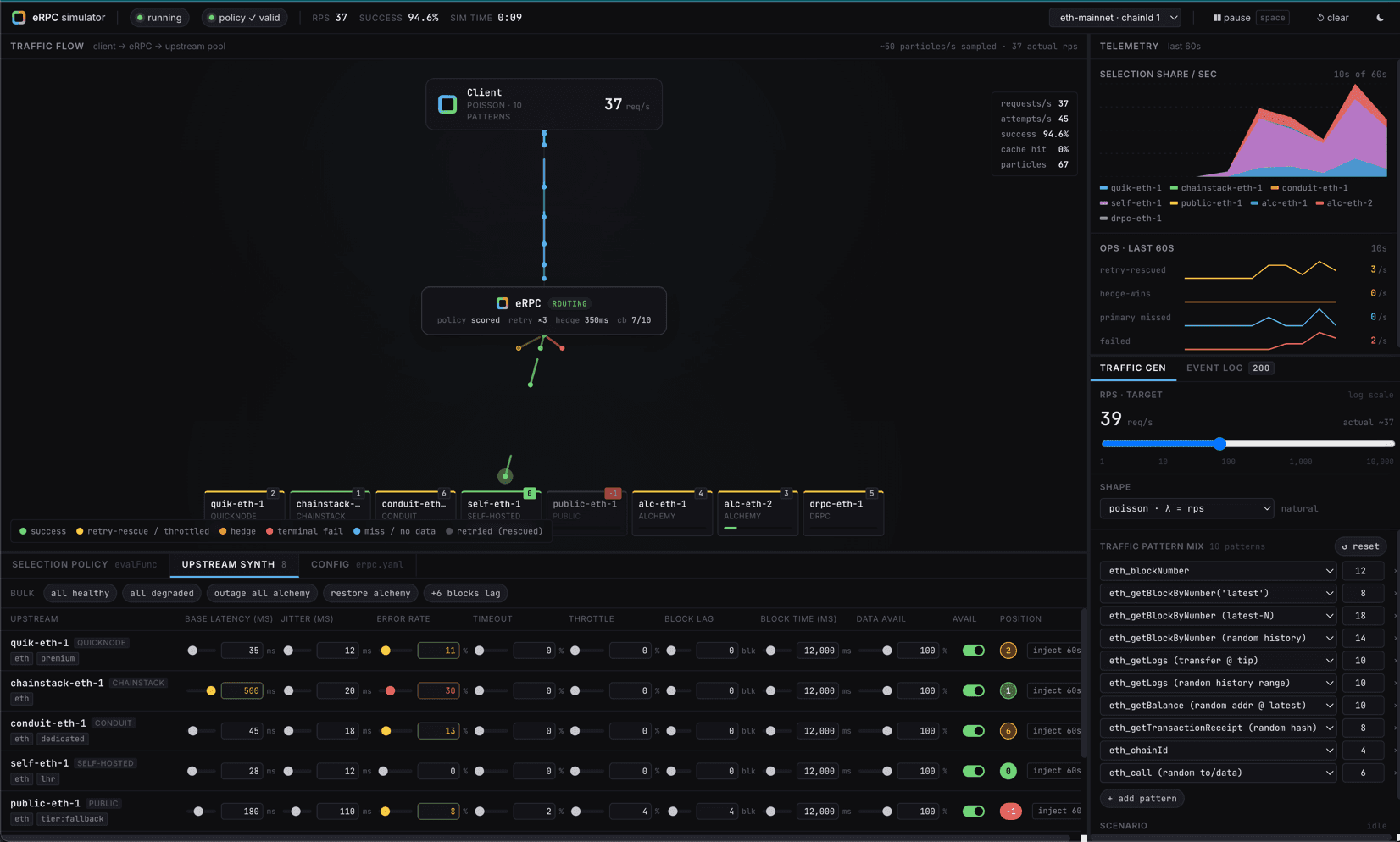Toggle chainstack-eth-1 availability switch

973,690
